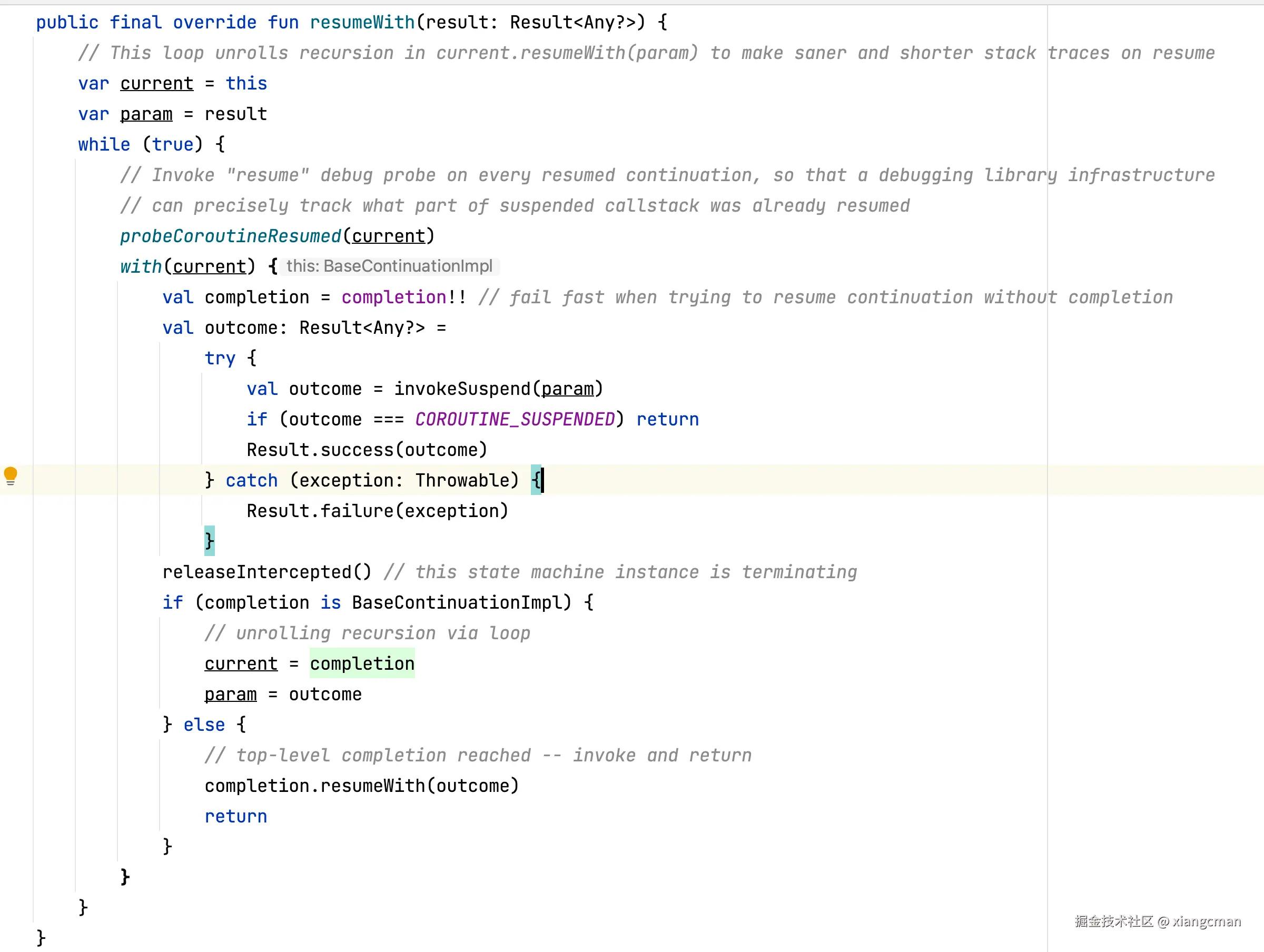The width and height of the screenshot is (1264, 952).
Task: Click the yellow intention lightbulb icon
Action: click(x=11, y=474)
